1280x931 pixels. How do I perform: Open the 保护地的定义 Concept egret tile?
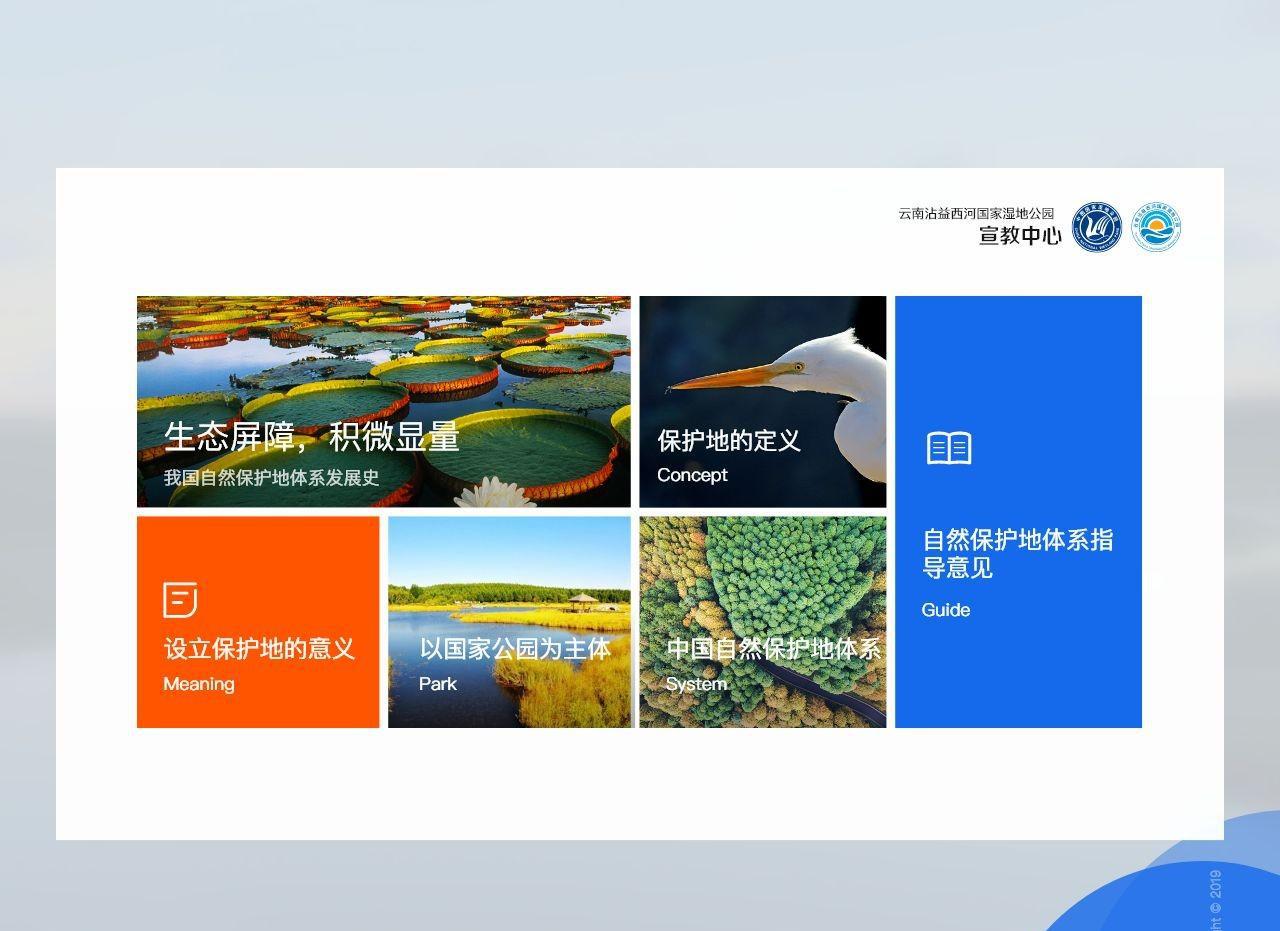pyautogui.click(x=763, y=402)
